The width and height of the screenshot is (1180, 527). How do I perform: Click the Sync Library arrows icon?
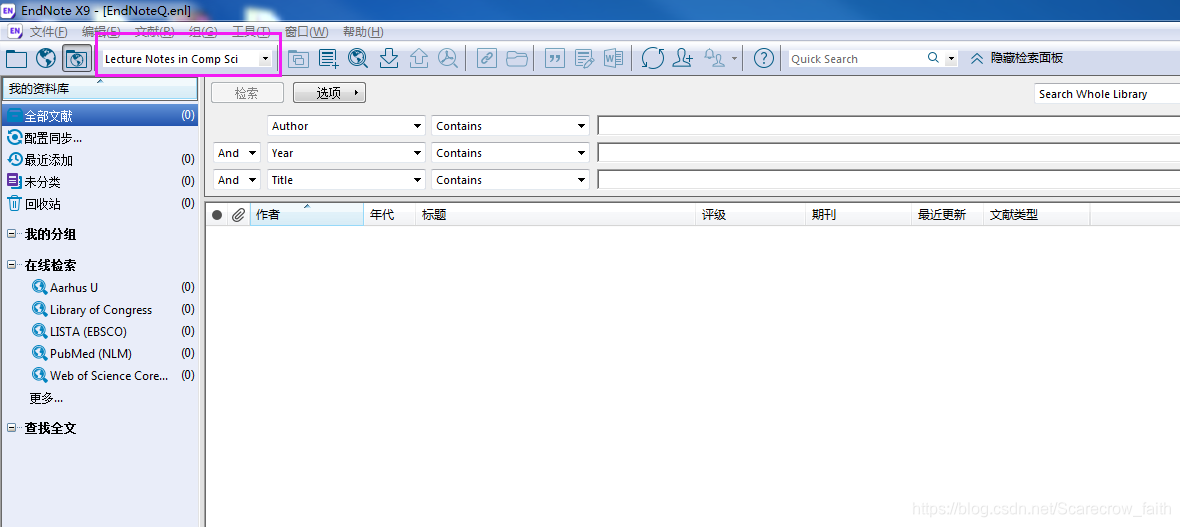(x=652, y=59)
